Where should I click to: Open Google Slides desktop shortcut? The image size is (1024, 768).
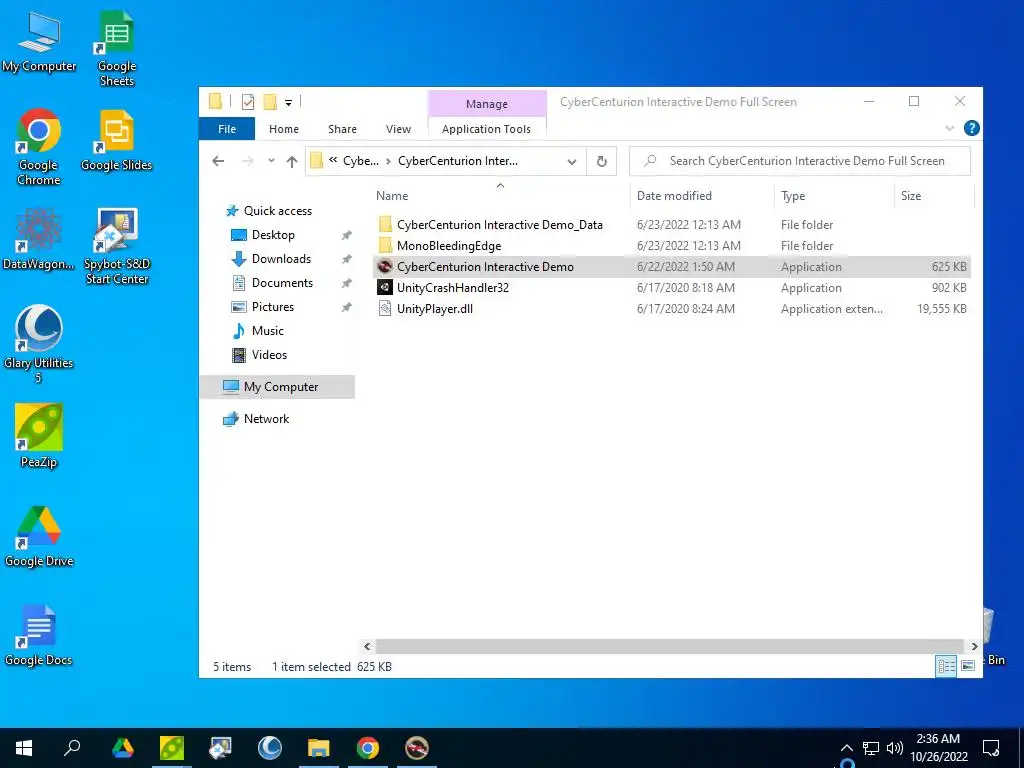116,140
